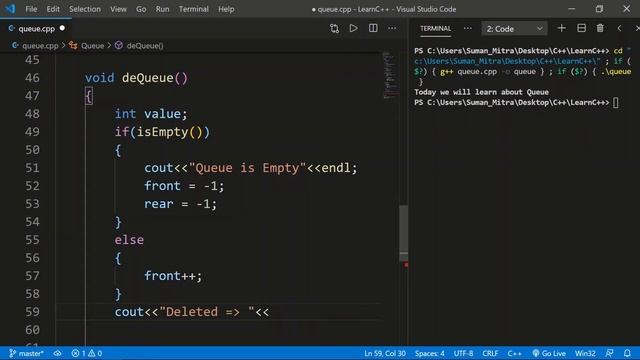Viewport: 640px width, 360px height.
Task: Start Go Live server
Action: click(x=549, y=353)
